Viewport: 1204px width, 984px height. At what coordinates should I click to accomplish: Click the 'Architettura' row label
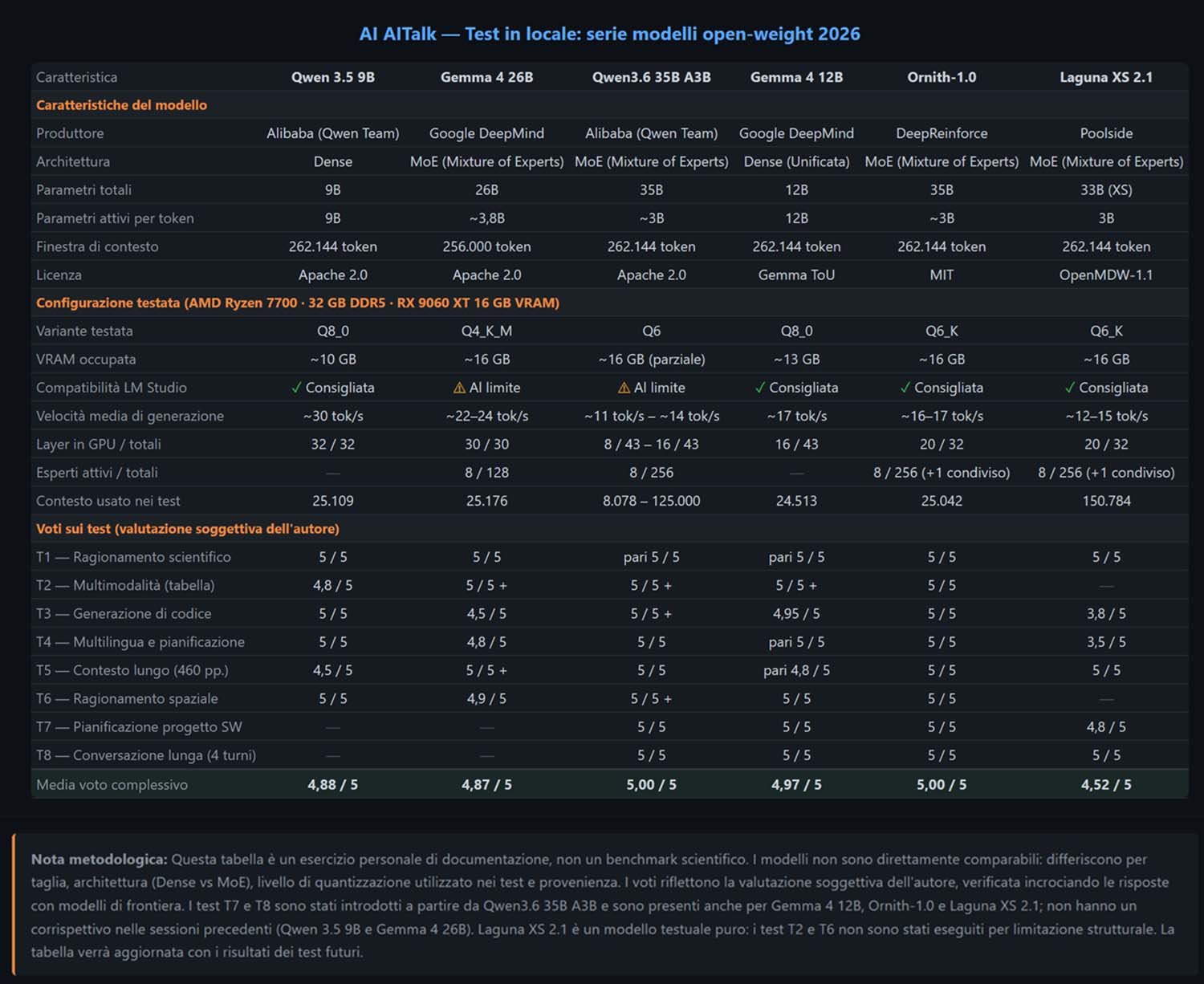(x=73, y=161)
